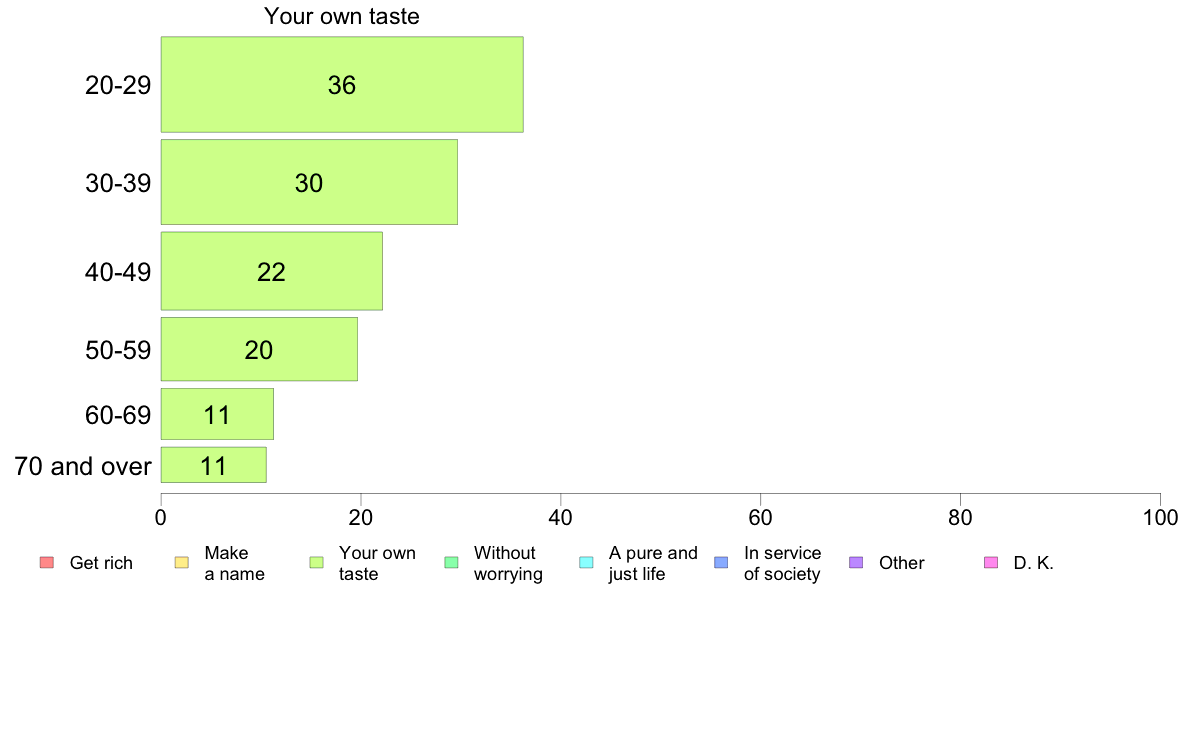Select the Your own taste legend swatch
Viewport: 1188px width, 736px height.
[x=317, y=562]
